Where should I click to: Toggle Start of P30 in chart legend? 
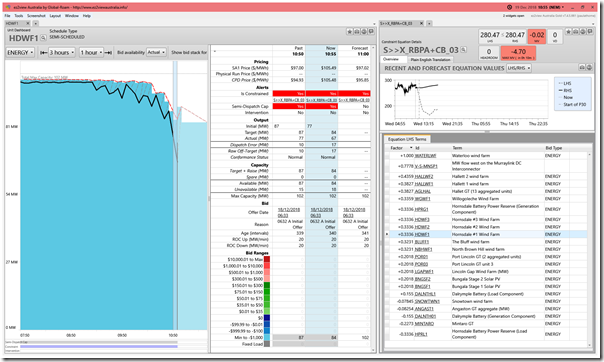[572, 104]
